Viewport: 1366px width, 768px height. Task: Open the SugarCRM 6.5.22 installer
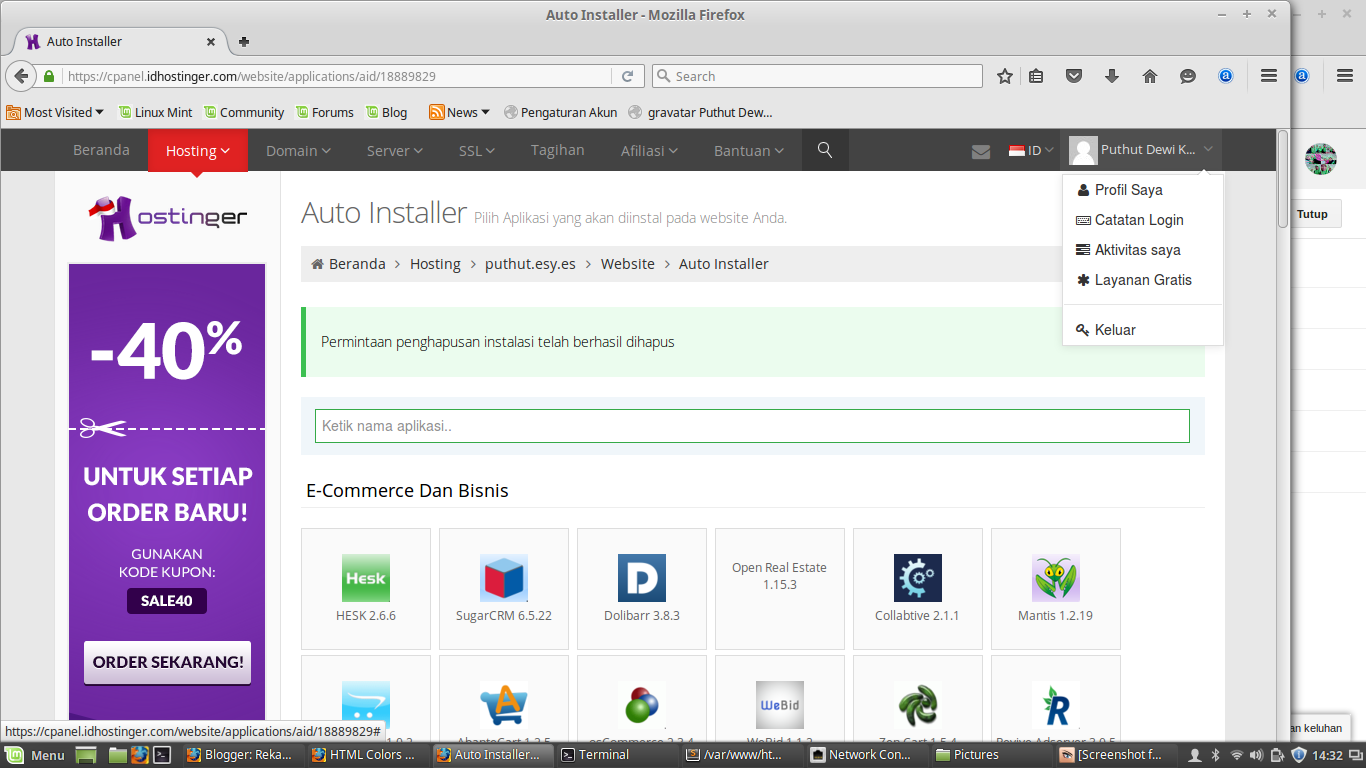coord(503,577)
